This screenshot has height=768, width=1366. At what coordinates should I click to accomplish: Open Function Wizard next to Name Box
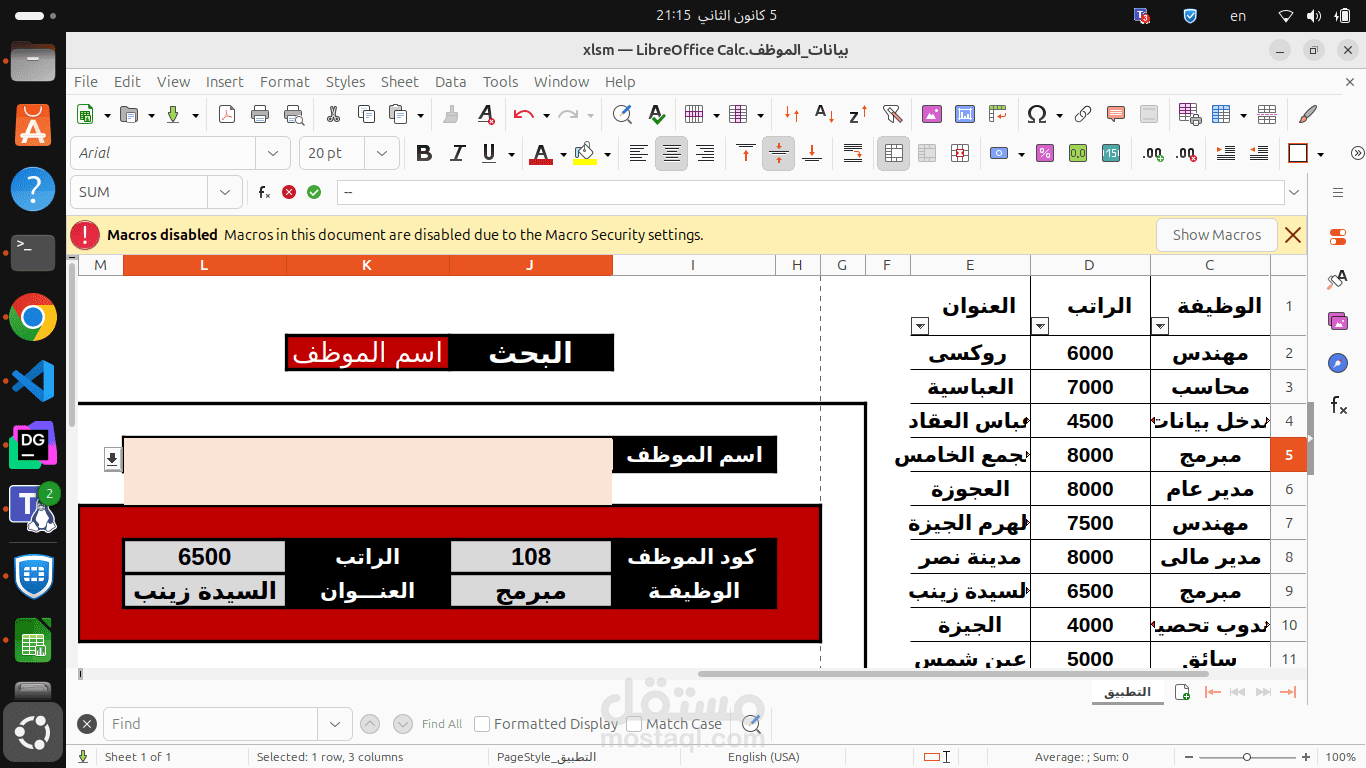click(264, 192)
